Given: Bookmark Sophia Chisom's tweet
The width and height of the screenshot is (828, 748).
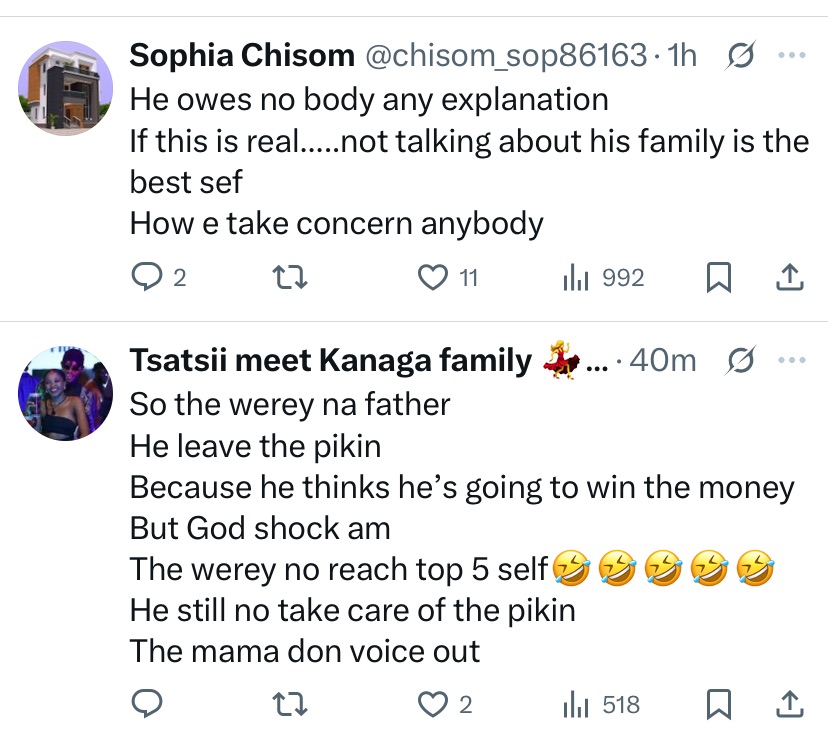Looking at the screenshot, I should pyautogui.click(x=717, y=277).
